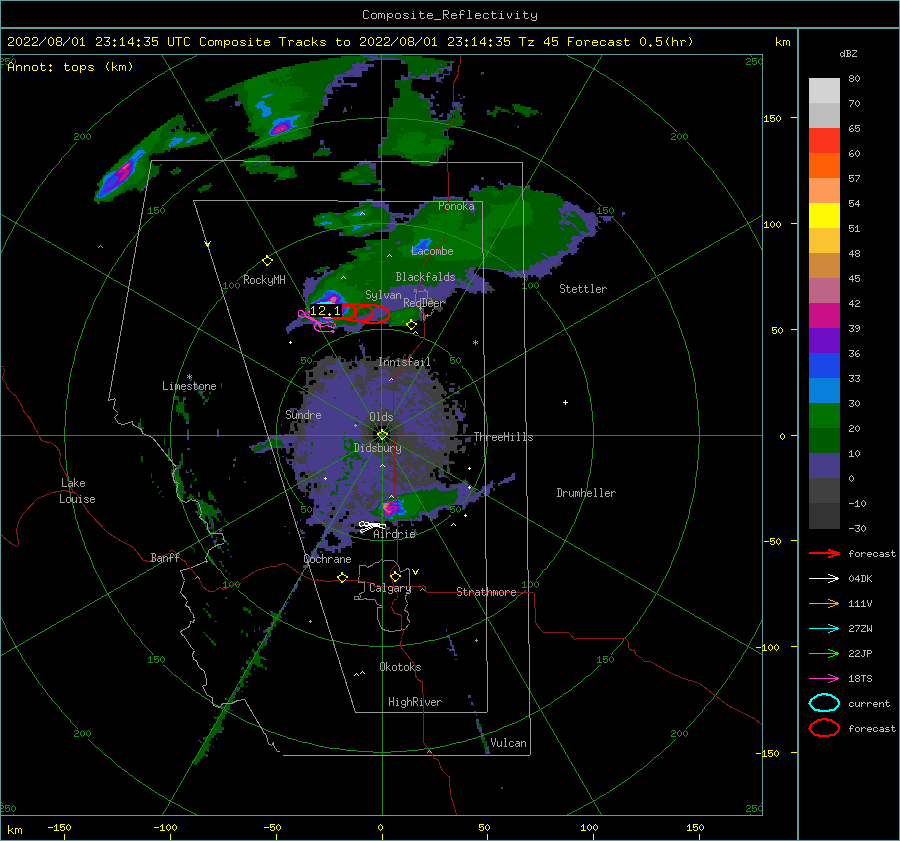
Task: Click the Blackfalds city label
Action: tap(425, 277)
